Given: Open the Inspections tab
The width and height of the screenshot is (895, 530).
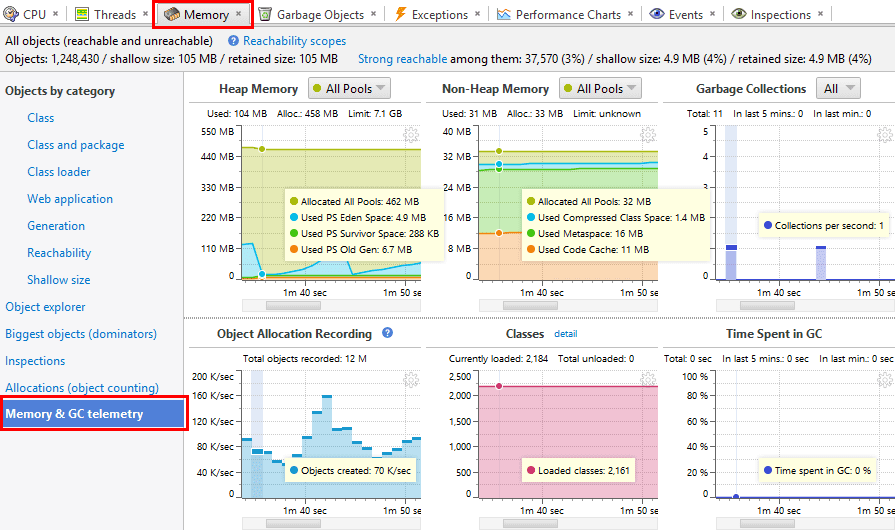Looking at the screenshot, I should [771, 14].
